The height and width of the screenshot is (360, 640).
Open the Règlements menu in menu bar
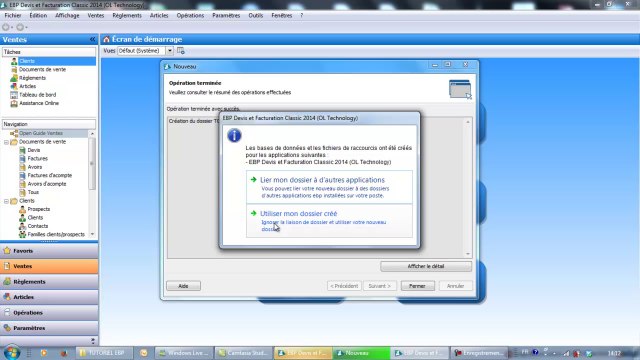click(x=127, y=16)
